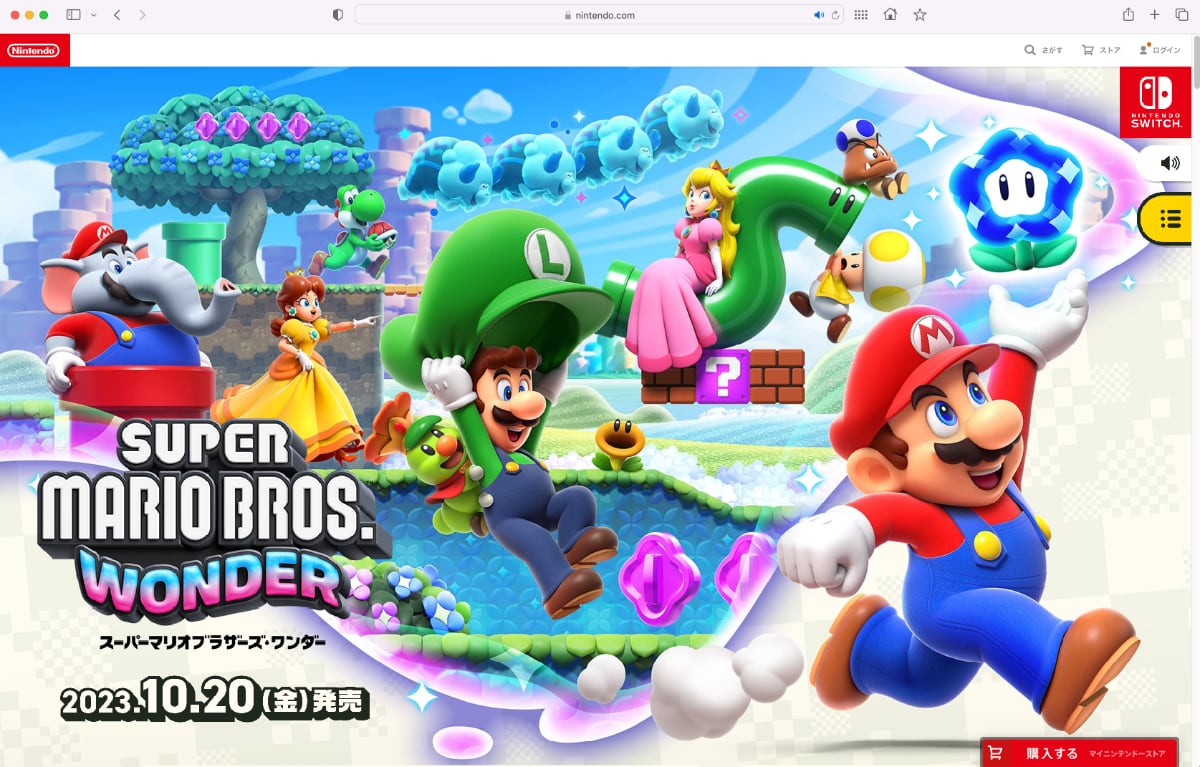
Task: Reload the current page
Action: [x=835, y=15]
